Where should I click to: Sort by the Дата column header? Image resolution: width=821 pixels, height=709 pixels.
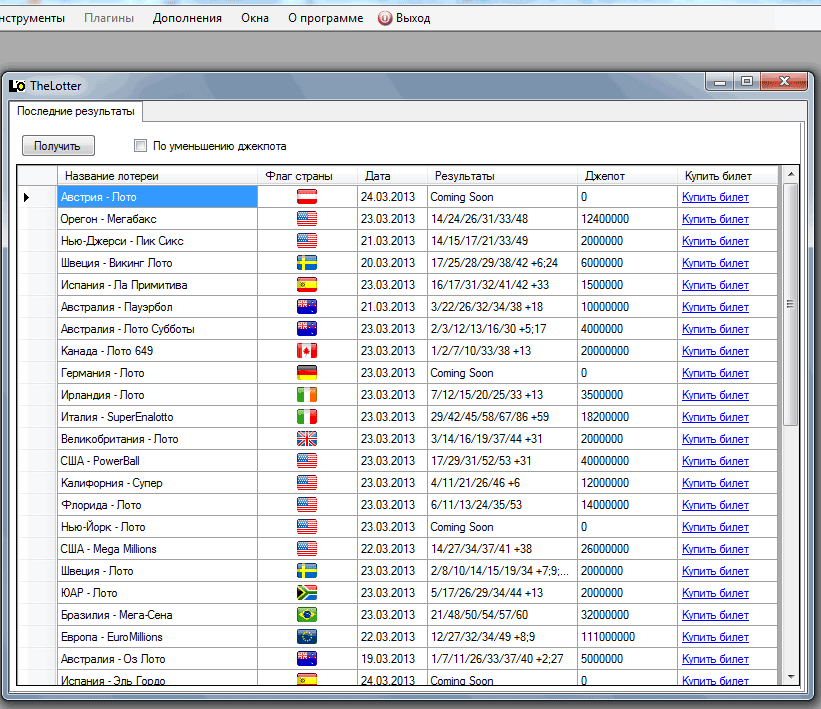392,176
